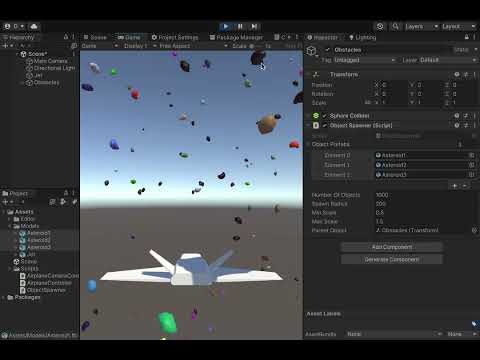This screenshot has height=360, width=480.
Task: Open object picker for Asteroid3 element
Action: click(471, 174)
